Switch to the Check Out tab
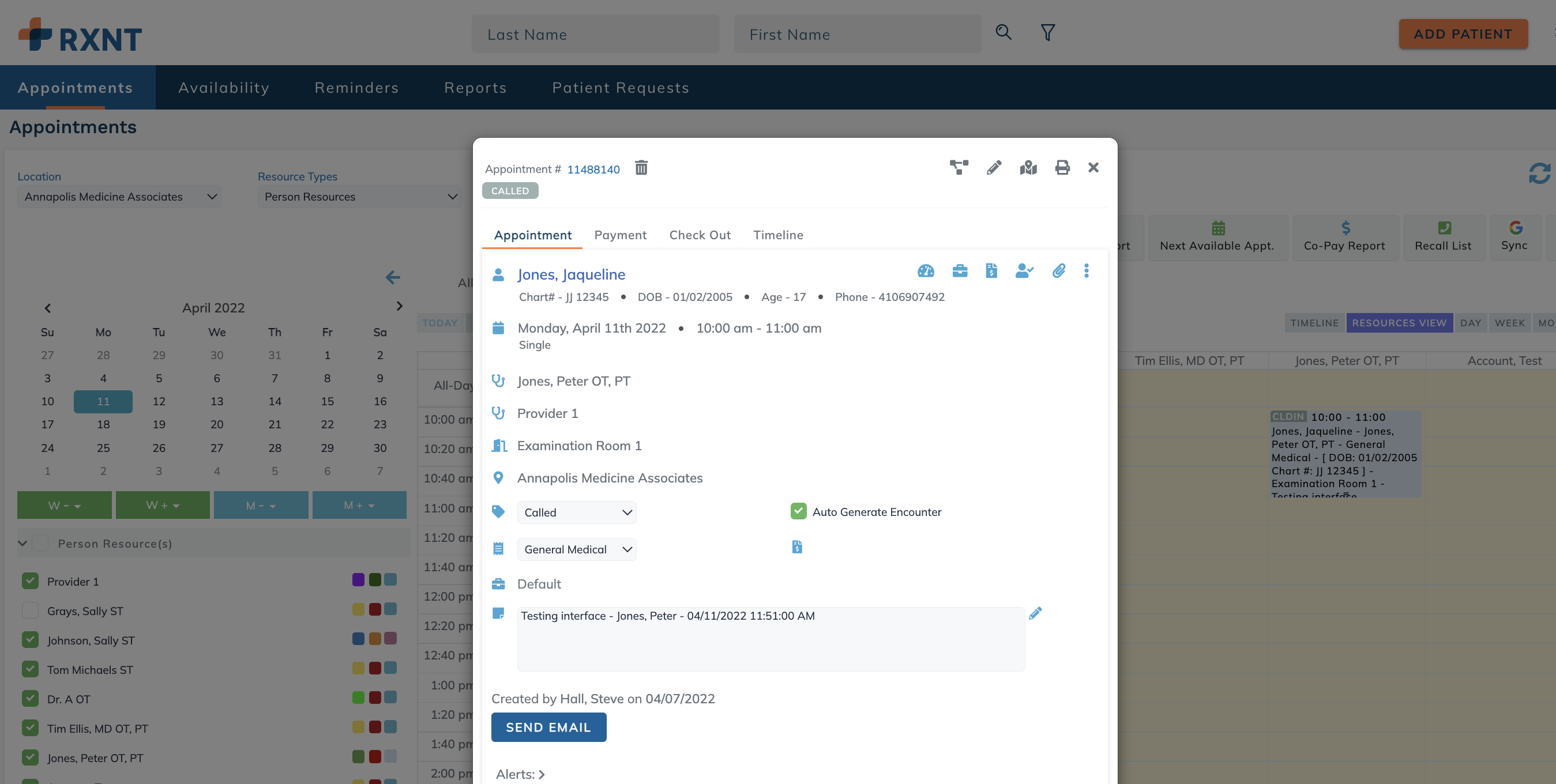The image size is (1556, 784). click(700, 235)
